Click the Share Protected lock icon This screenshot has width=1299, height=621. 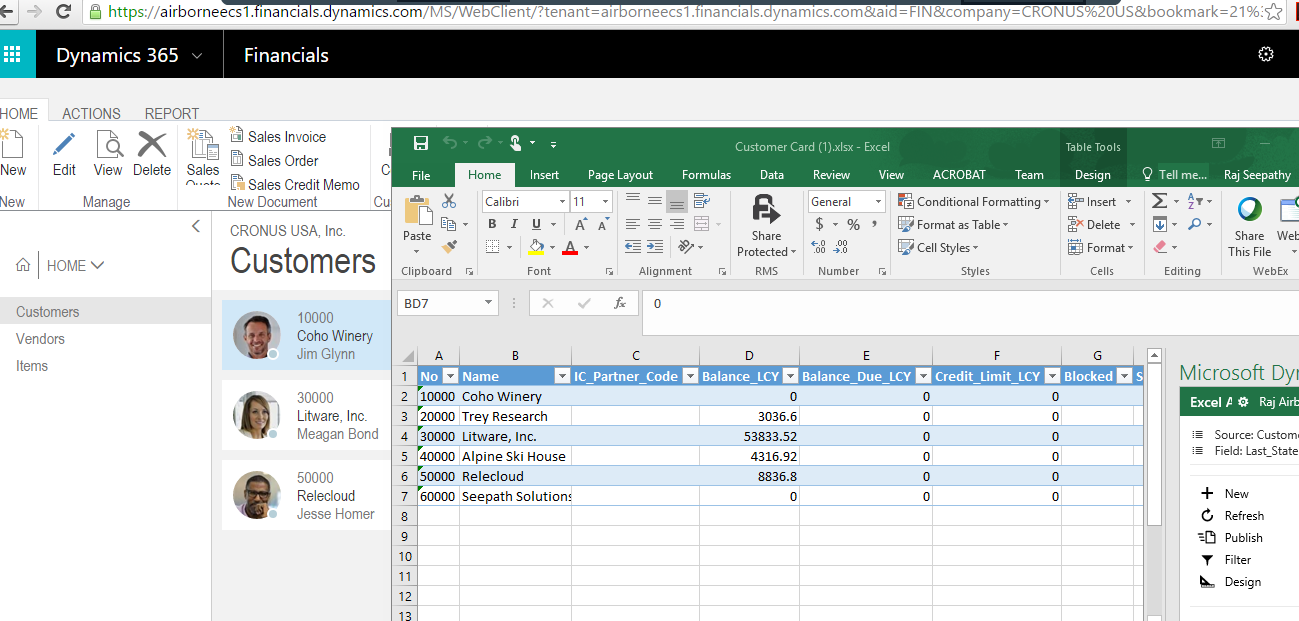766,209
